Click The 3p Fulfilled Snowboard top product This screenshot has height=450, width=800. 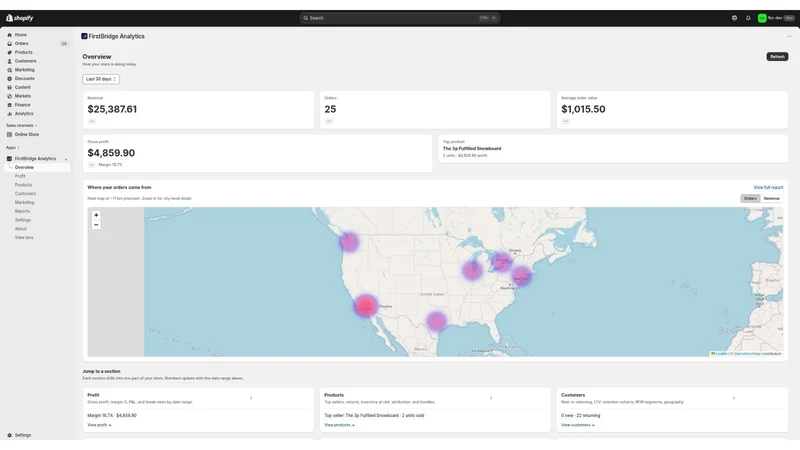coord(472,148)
